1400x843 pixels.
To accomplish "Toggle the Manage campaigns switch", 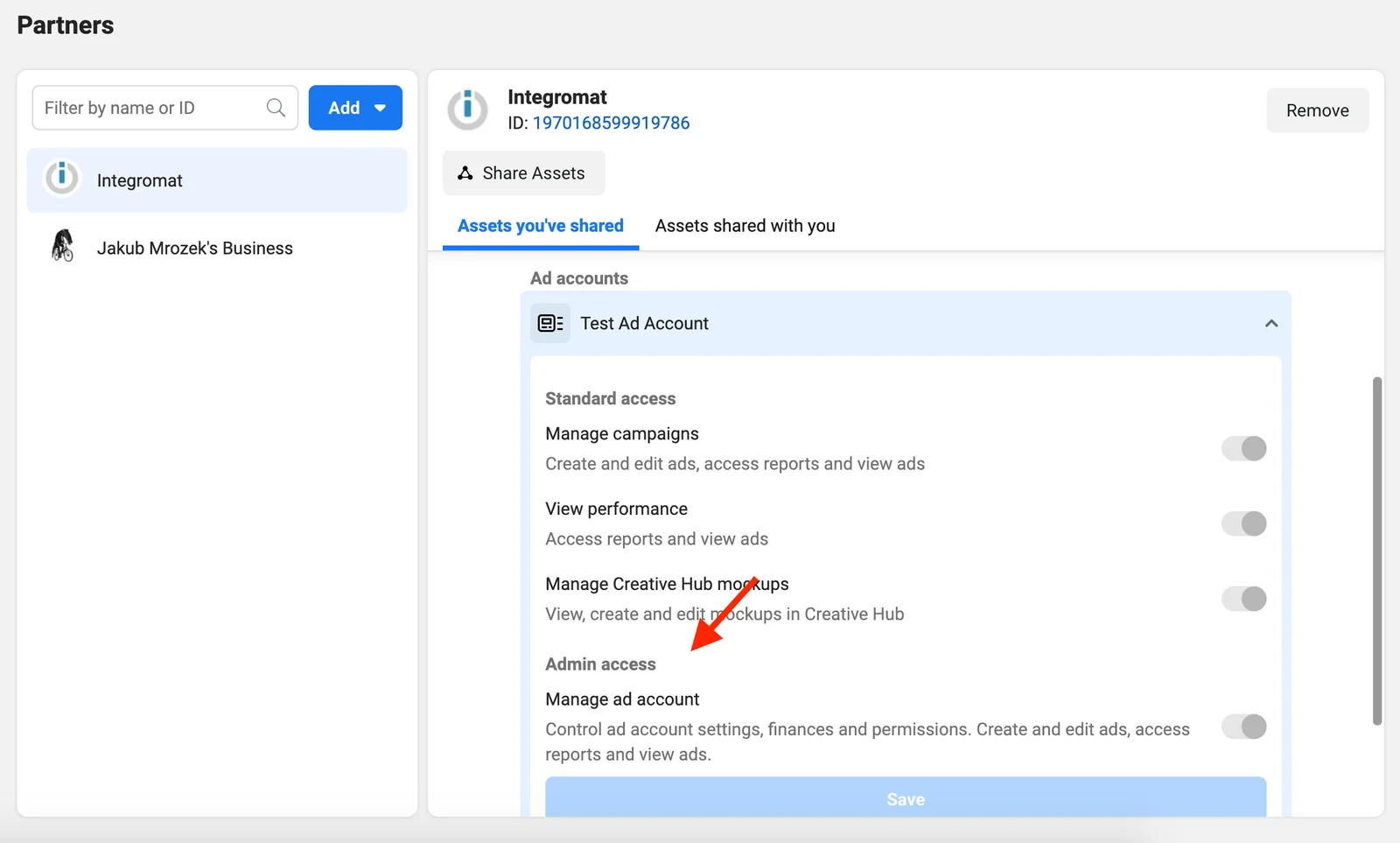I will [x=1243, y=448].
